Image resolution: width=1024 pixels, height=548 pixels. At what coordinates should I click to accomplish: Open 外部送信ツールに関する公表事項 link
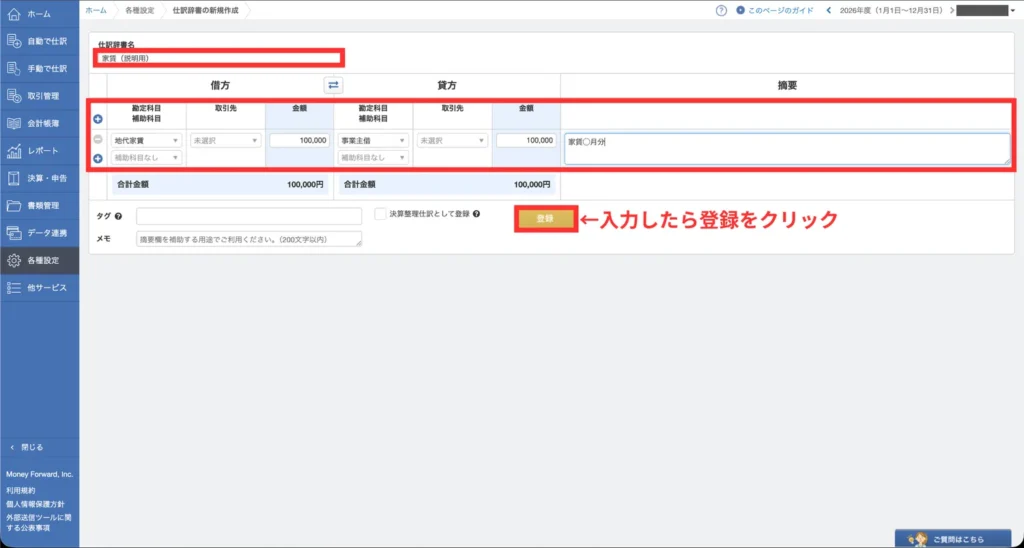point(39,523)
